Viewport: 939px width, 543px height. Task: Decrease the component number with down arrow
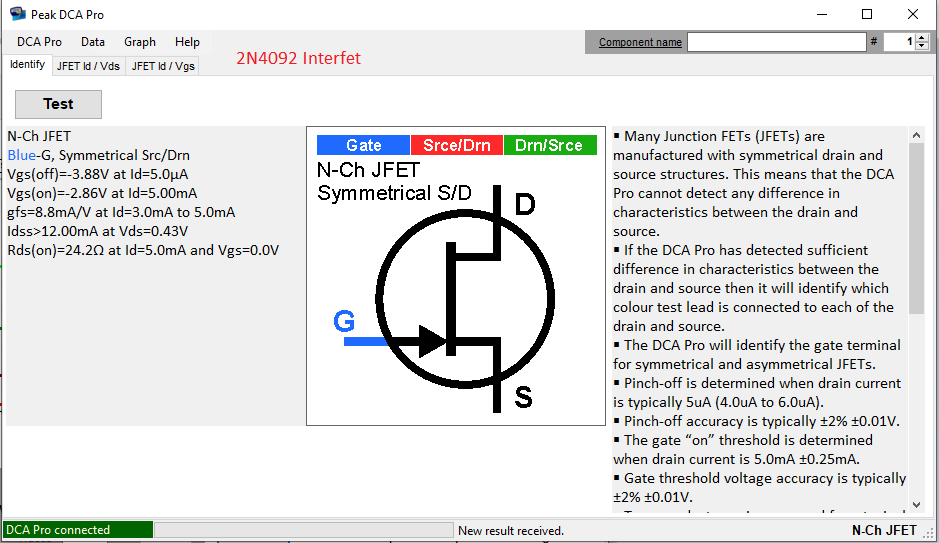pyautogui.click(x=922, y=46)
